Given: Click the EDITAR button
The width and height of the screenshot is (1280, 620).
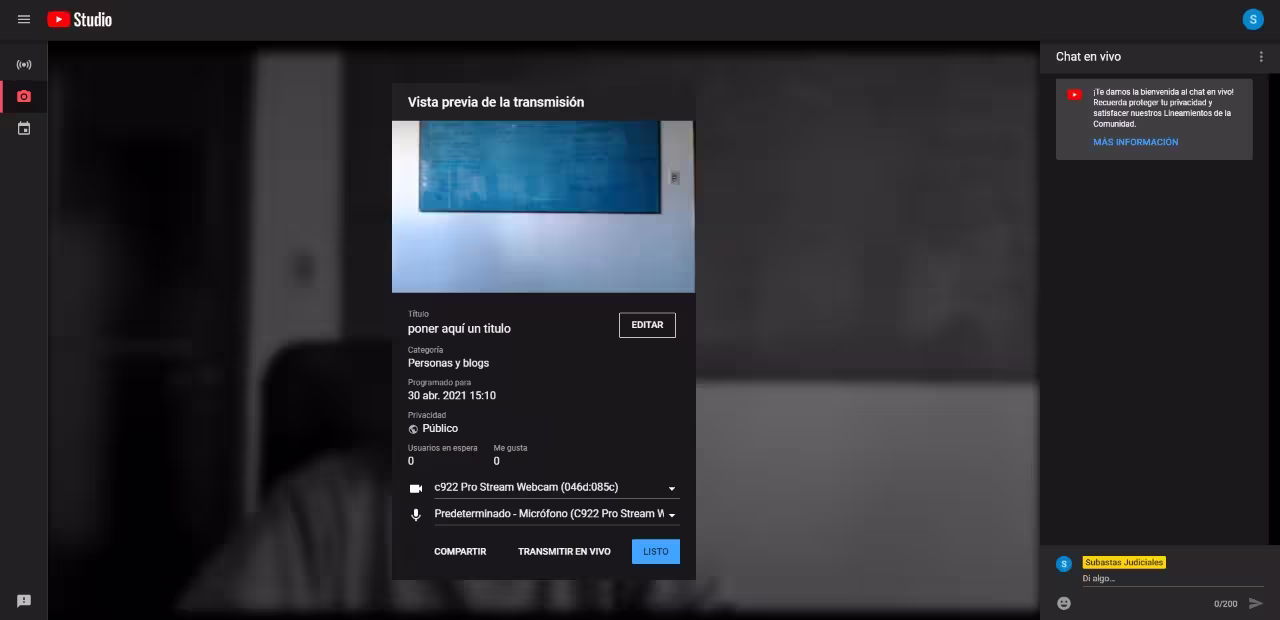Looking at the screenshot, I should click(x=647, y=325).
